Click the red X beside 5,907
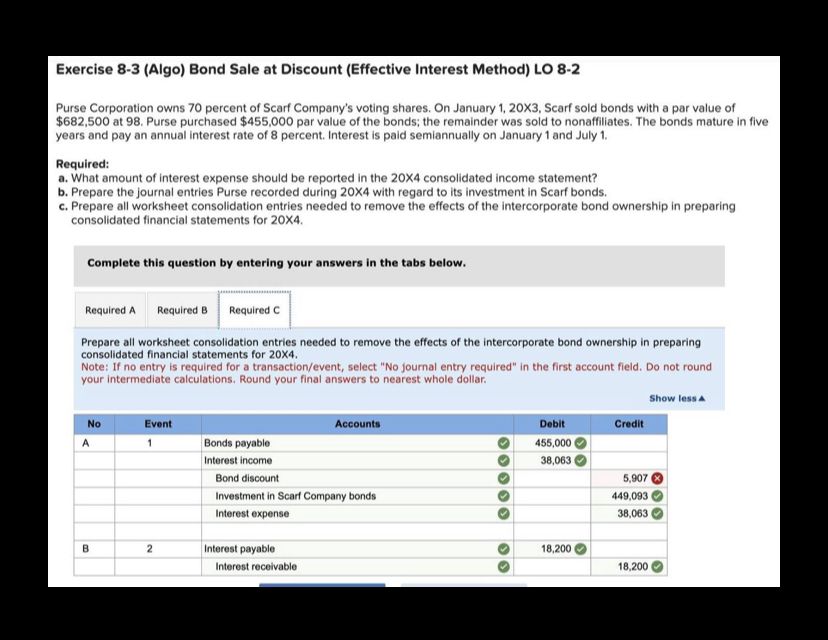Viewport: 828px width, 640px height. [657, 478]
